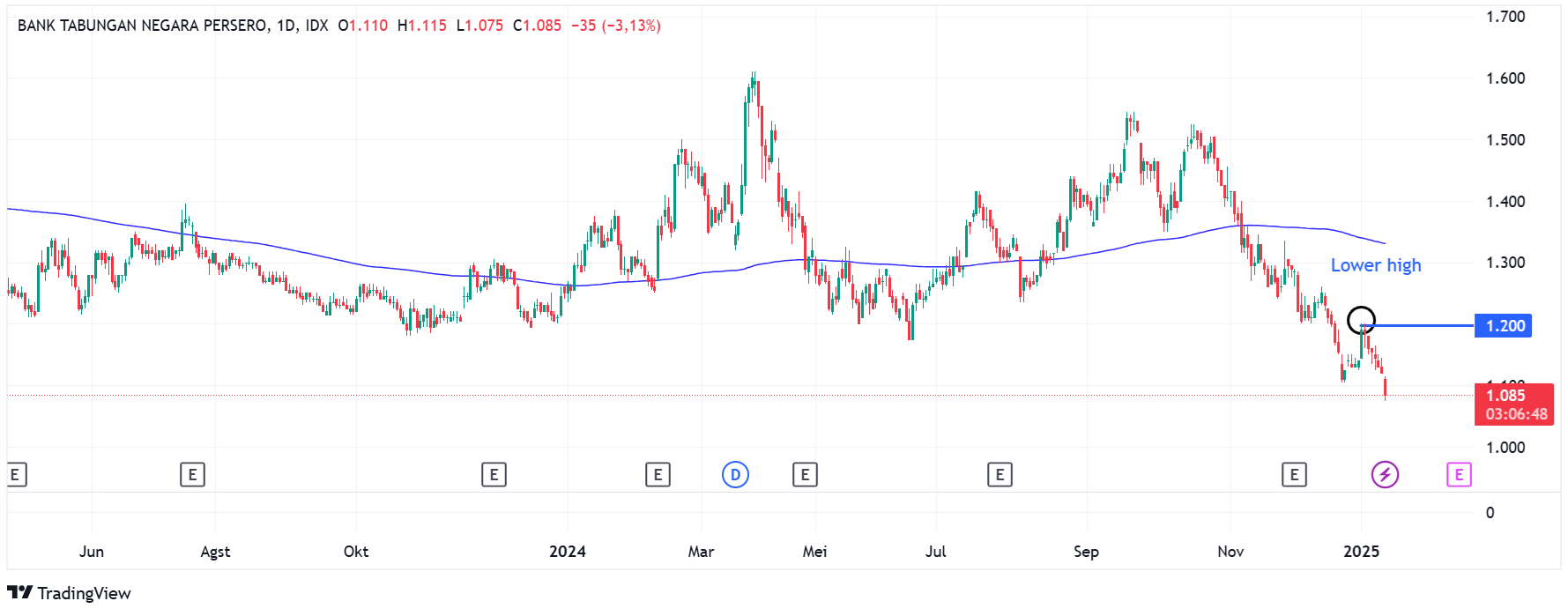
Task: Click the 1.600 price axis label
Action: tap(1505, 78)
